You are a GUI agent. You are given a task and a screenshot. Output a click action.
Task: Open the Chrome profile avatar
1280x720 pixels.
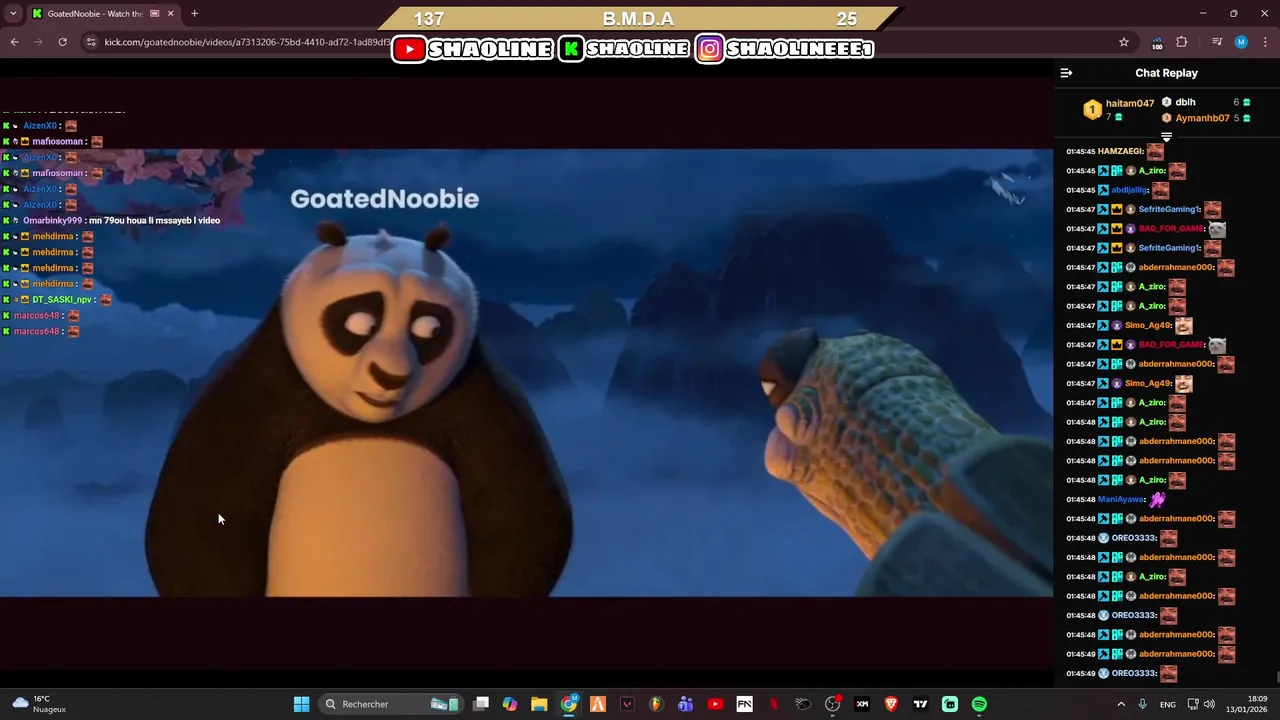pyautogui.click(x=1241, y=42)
